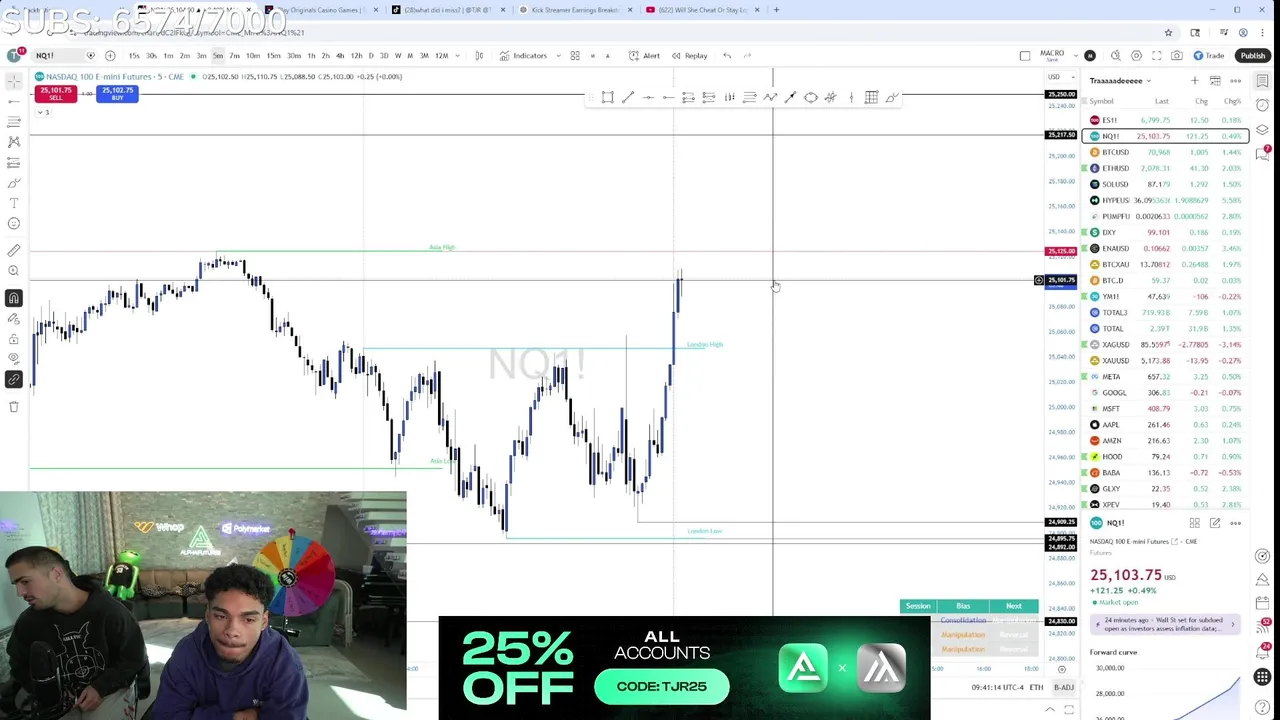The height and width of the screenshot is (720, 1280).
Task: Open chart settings hexagon icon
Action: tap(1136, 55)
